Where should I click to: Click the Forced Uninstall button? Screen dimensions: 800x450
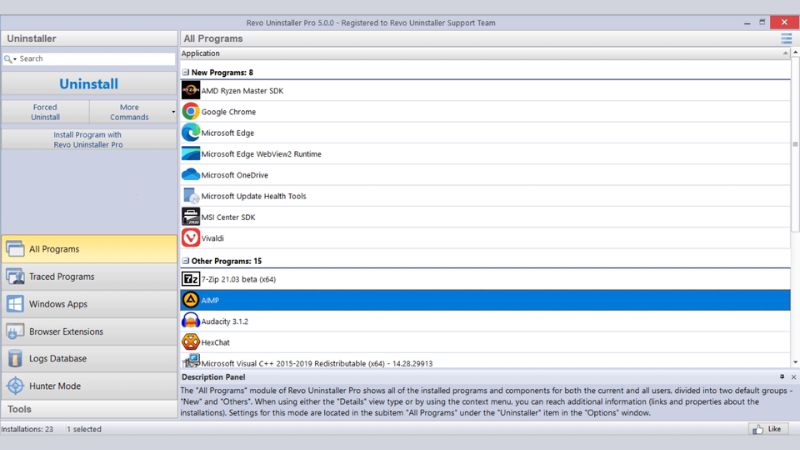[x=45, y=112]
